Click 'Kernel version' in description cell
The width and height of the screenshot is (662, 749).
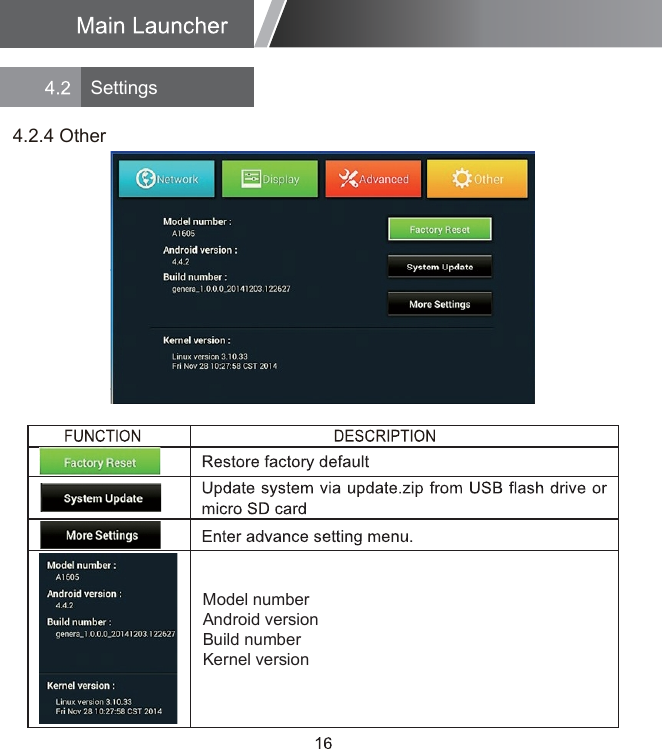[256, 659]
